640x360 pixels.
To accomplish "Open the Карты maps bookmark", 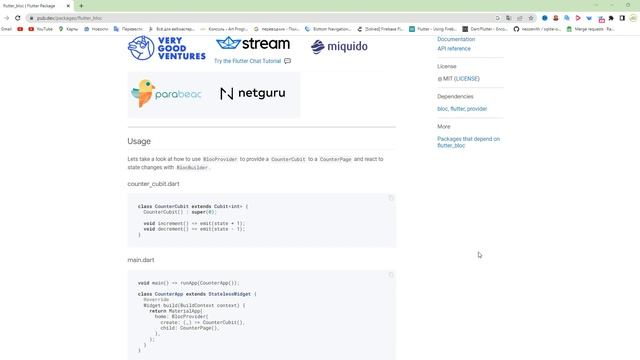I will (x=68, y=29).
